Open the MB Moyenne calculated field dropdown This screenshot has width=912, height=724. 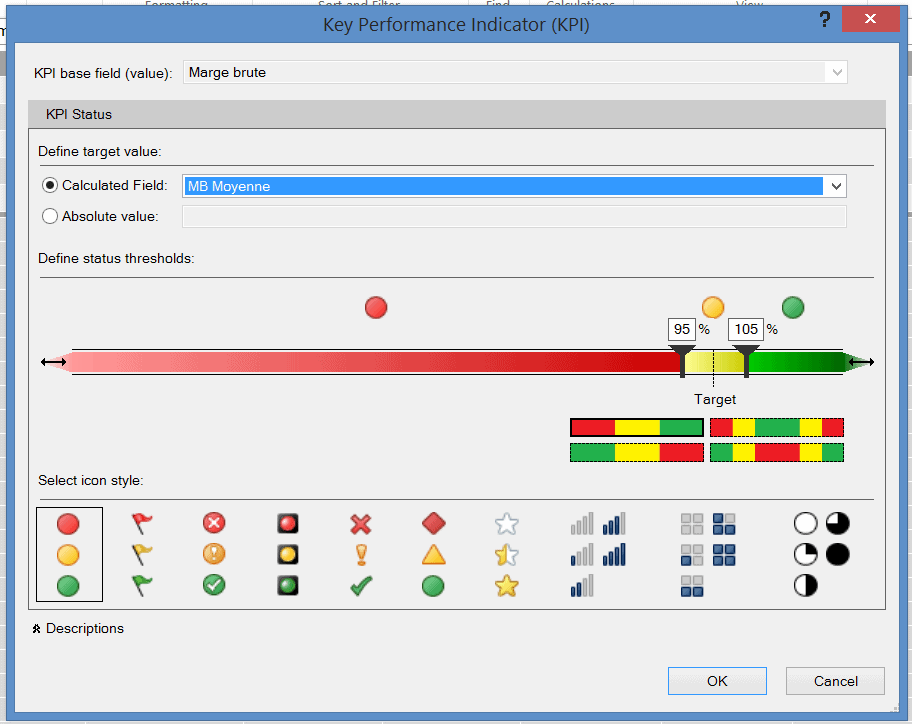tap(836, 186)
